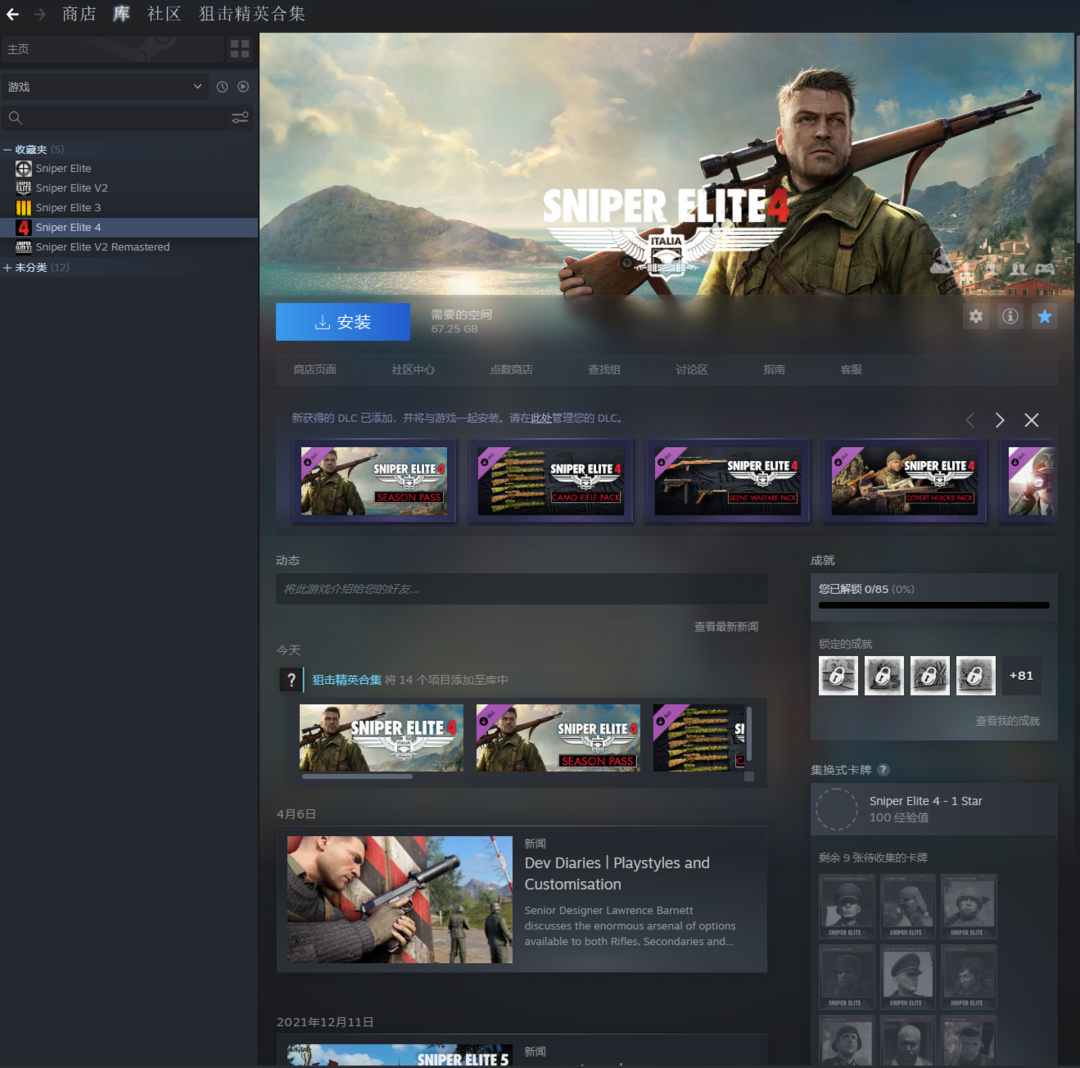Image resolution: width=1080 pixels, height=1068 pixels.
Task: Open the 商店页面 tab
Action: coord(315,370)
